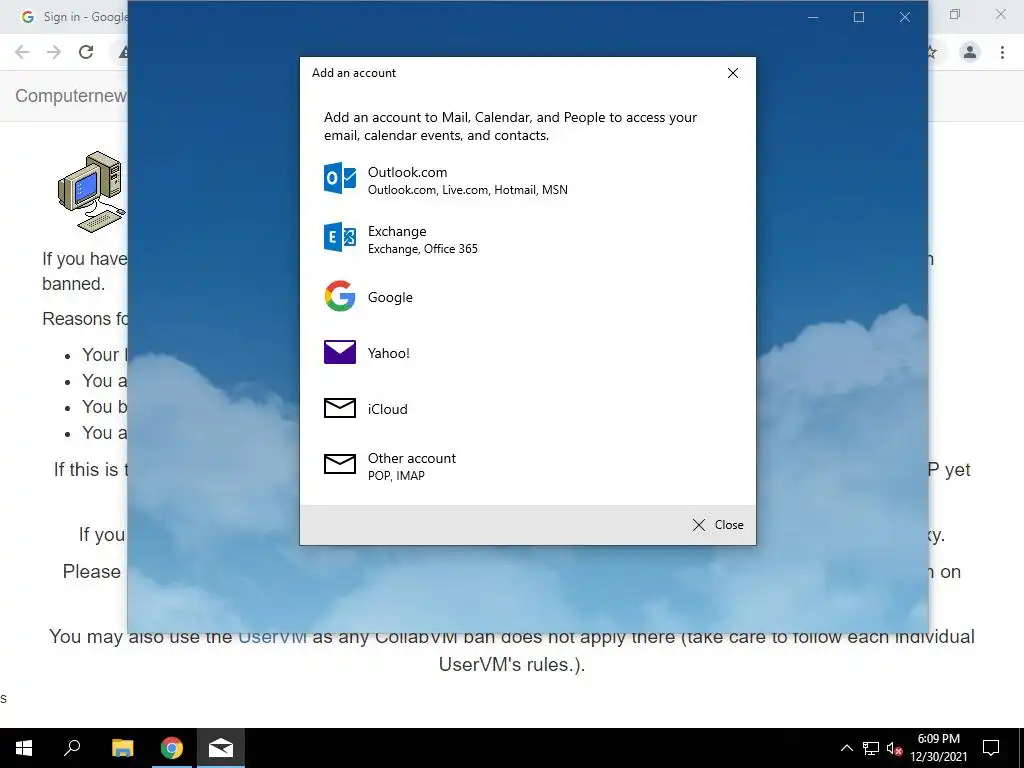Image resolution: width=1024 pixels, height=768 pixels.
Task: Open the UserVM link on the webpage
Action: (272, 636)
